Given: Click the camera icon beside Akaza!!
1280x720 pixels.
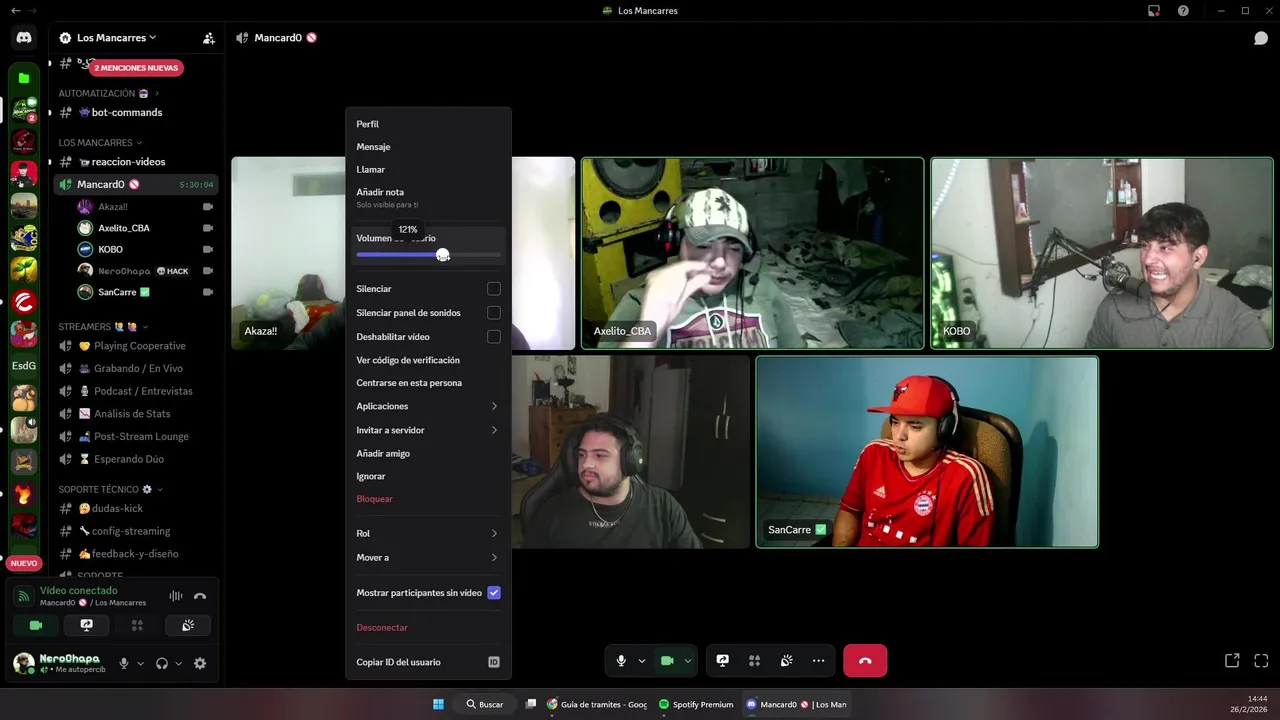Looking at the screenshot, I should click(208, 207).
